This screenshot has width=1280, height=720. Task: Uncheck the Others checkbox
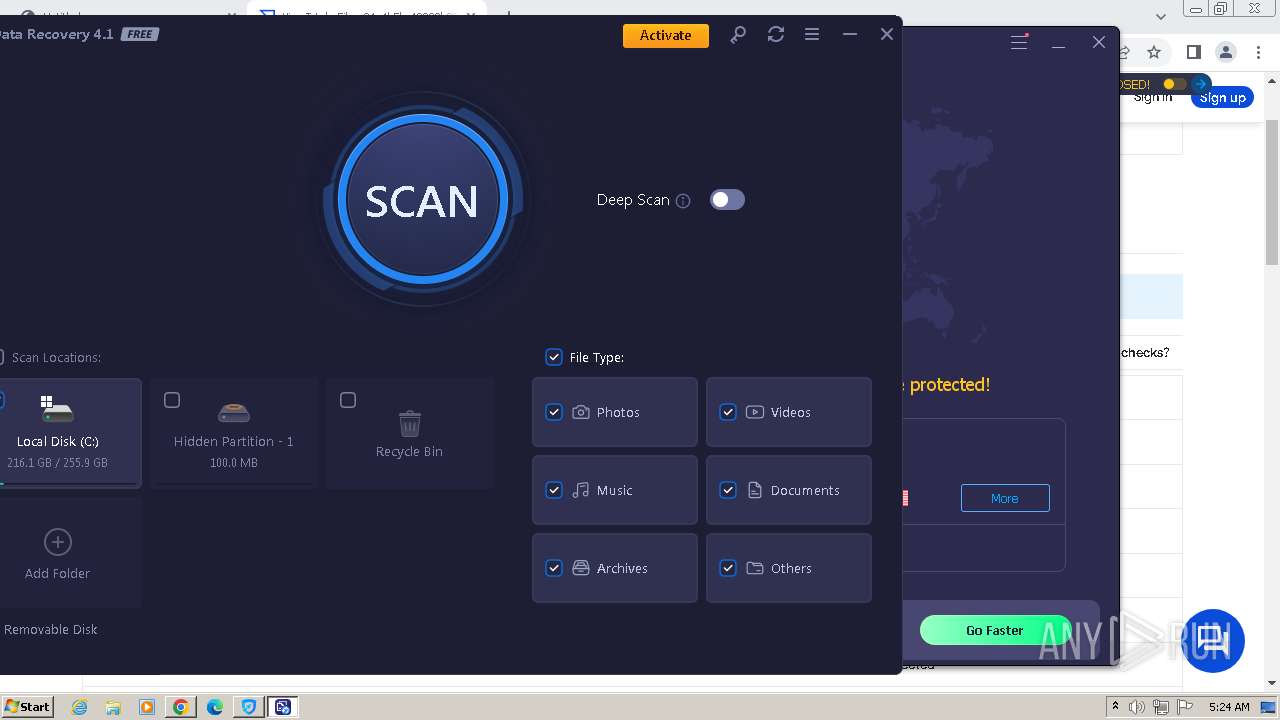click(x=728, y=568)
